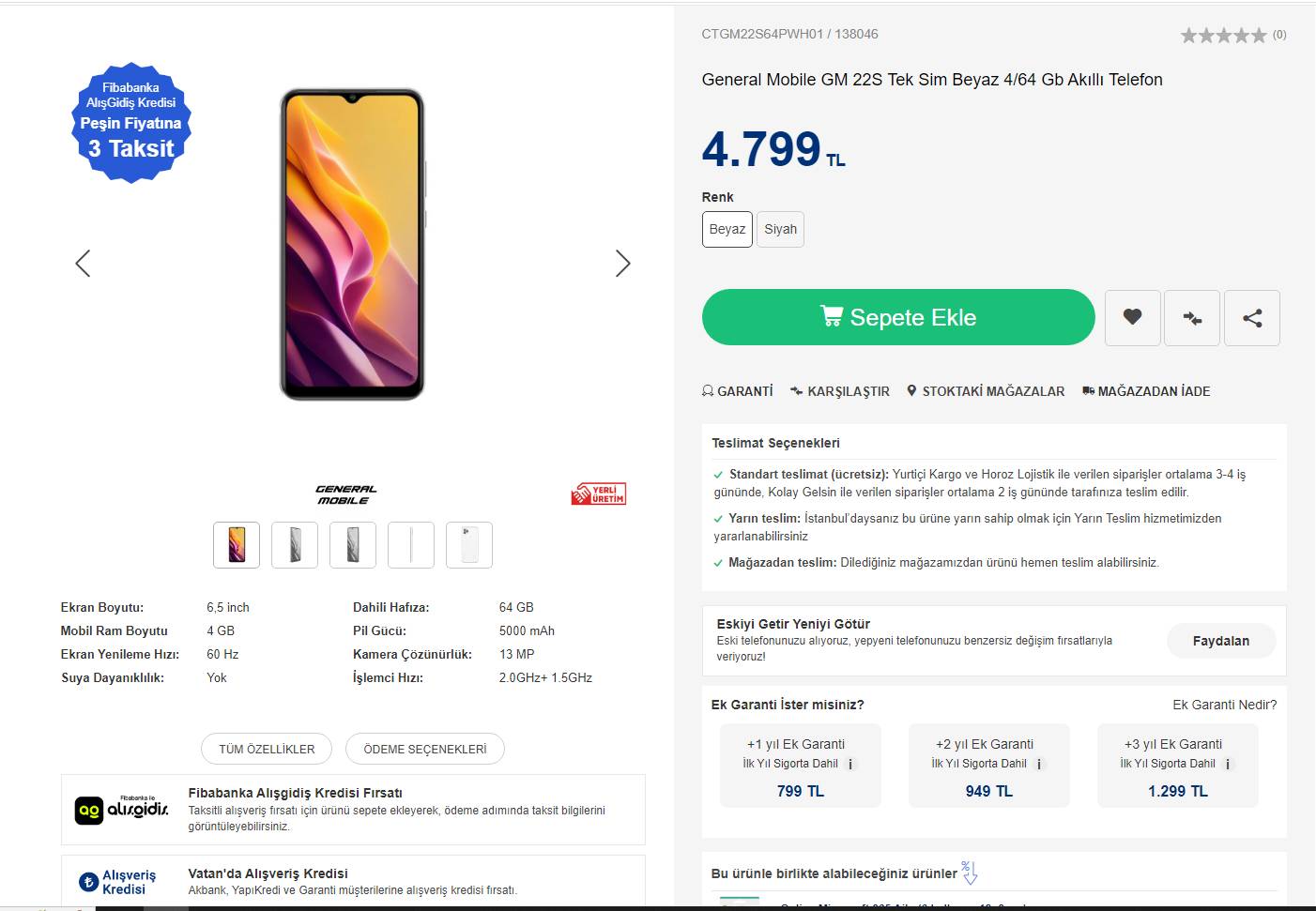
Task: Click the share icon button
Action: (1251, 318)
